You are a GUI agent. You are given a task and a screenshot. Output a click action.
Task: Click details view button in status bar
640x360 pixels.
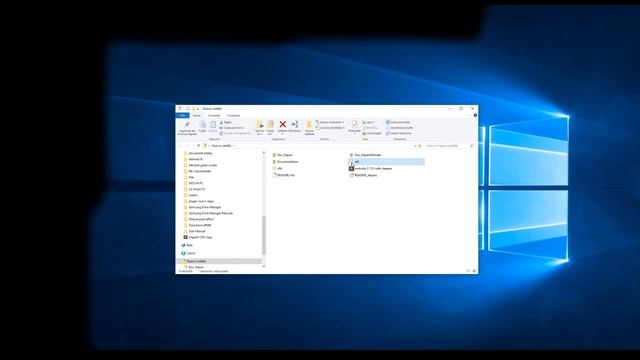[469, 271]
